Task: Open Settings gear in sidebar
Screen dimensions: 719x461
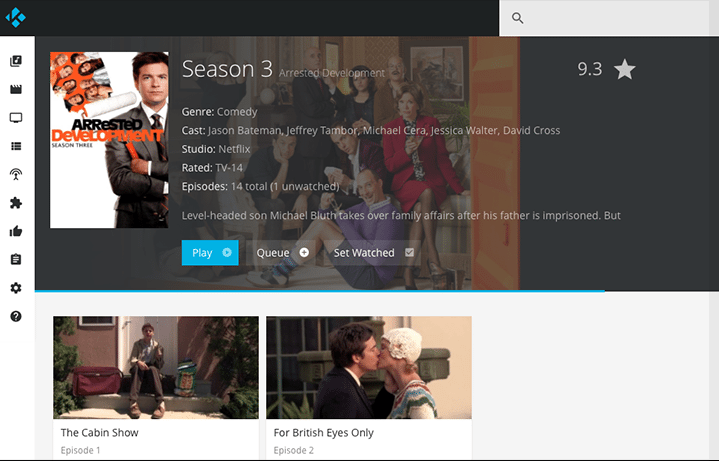Action: tap(16, 288)
